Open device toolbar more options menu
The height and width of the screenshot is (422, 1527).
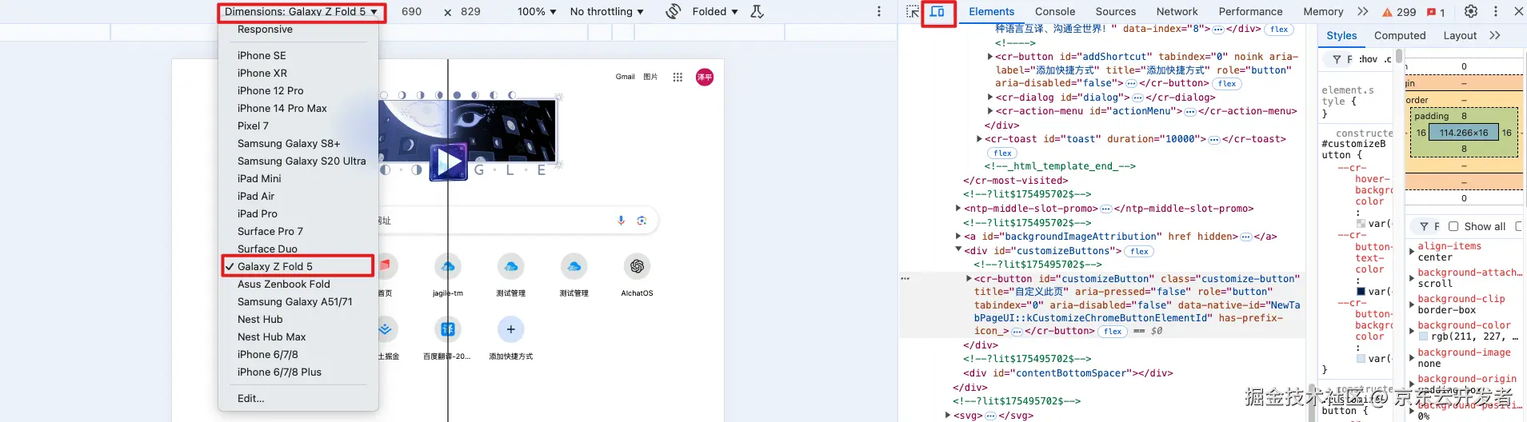[880, 12]
